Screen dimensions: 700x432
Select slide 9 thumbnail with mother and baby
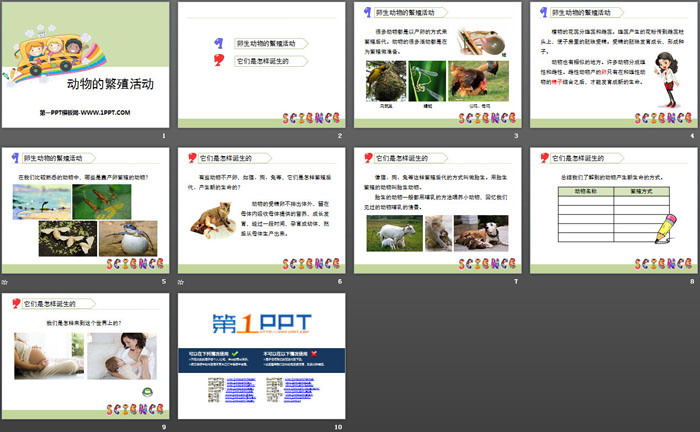[x=85, y=356]
